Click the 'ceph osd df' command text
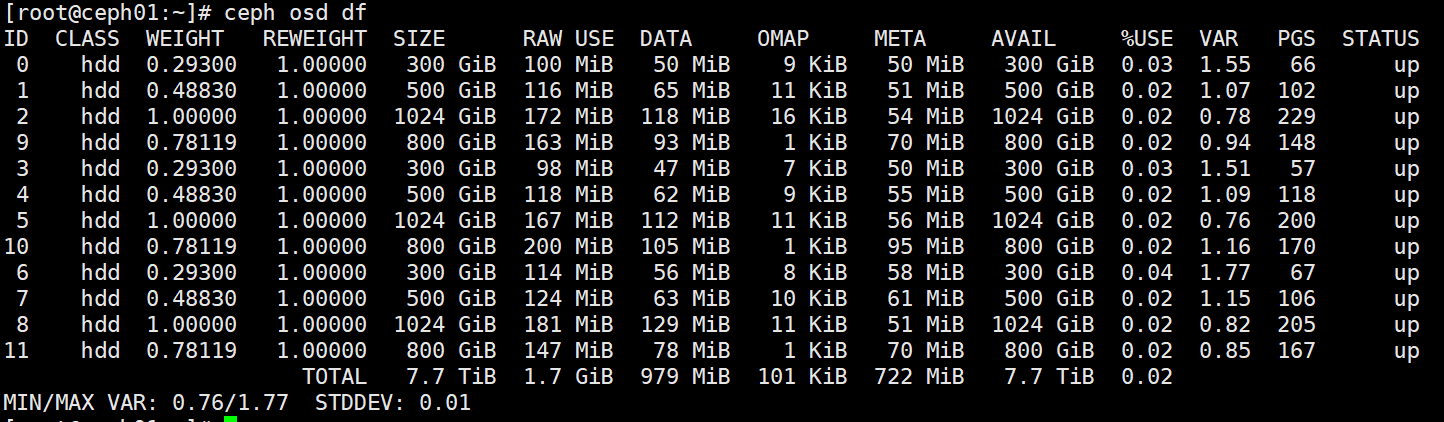Screen dimensions: 1444x422 click(296, 13)
